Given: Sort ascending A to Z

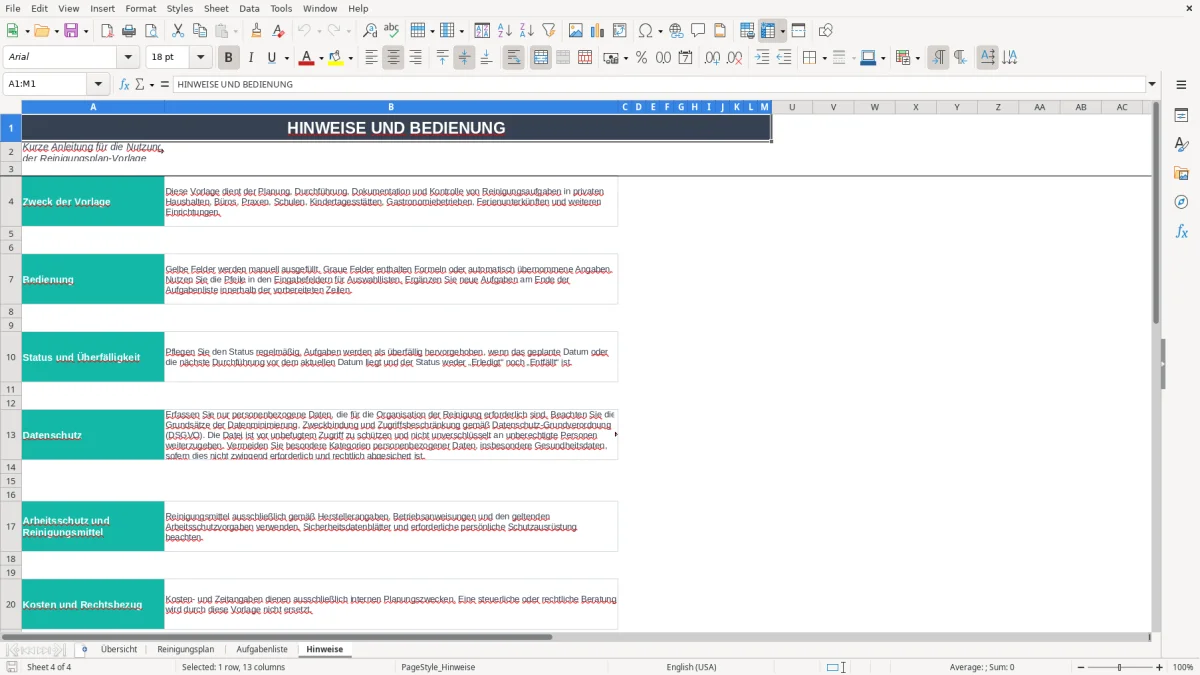Looking at the screenshot, I should [505, 31].
